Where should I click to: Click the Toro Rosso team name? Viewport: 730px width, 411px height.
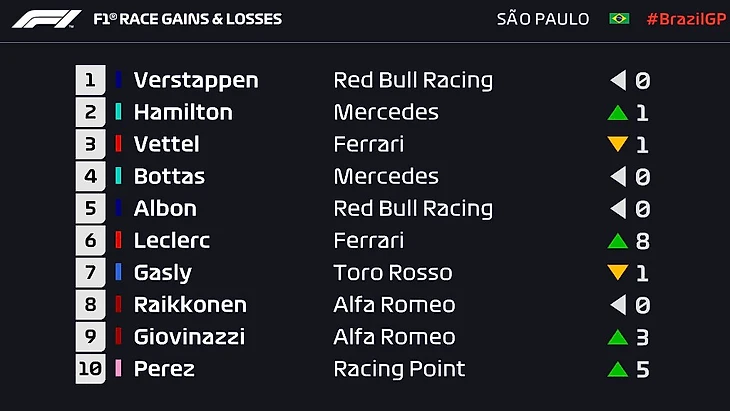tap(393, 273)
